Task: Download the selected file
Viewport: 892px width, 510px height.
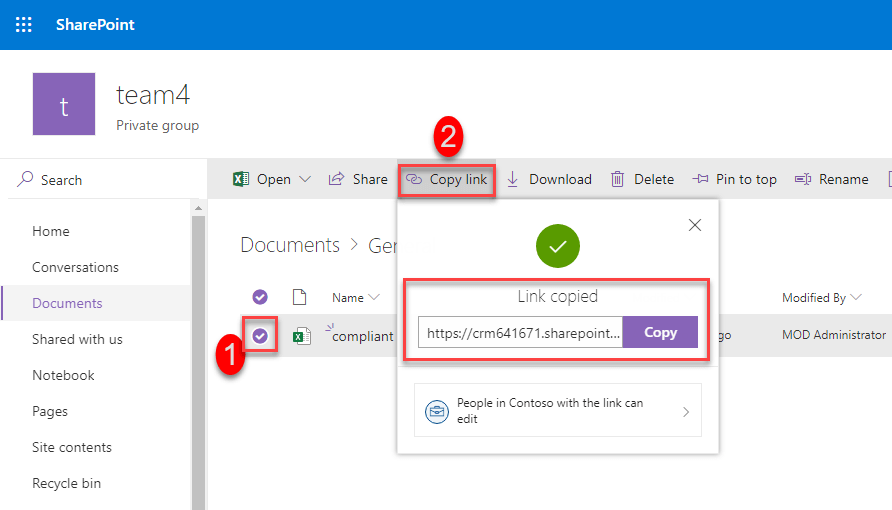Action: 549,179
